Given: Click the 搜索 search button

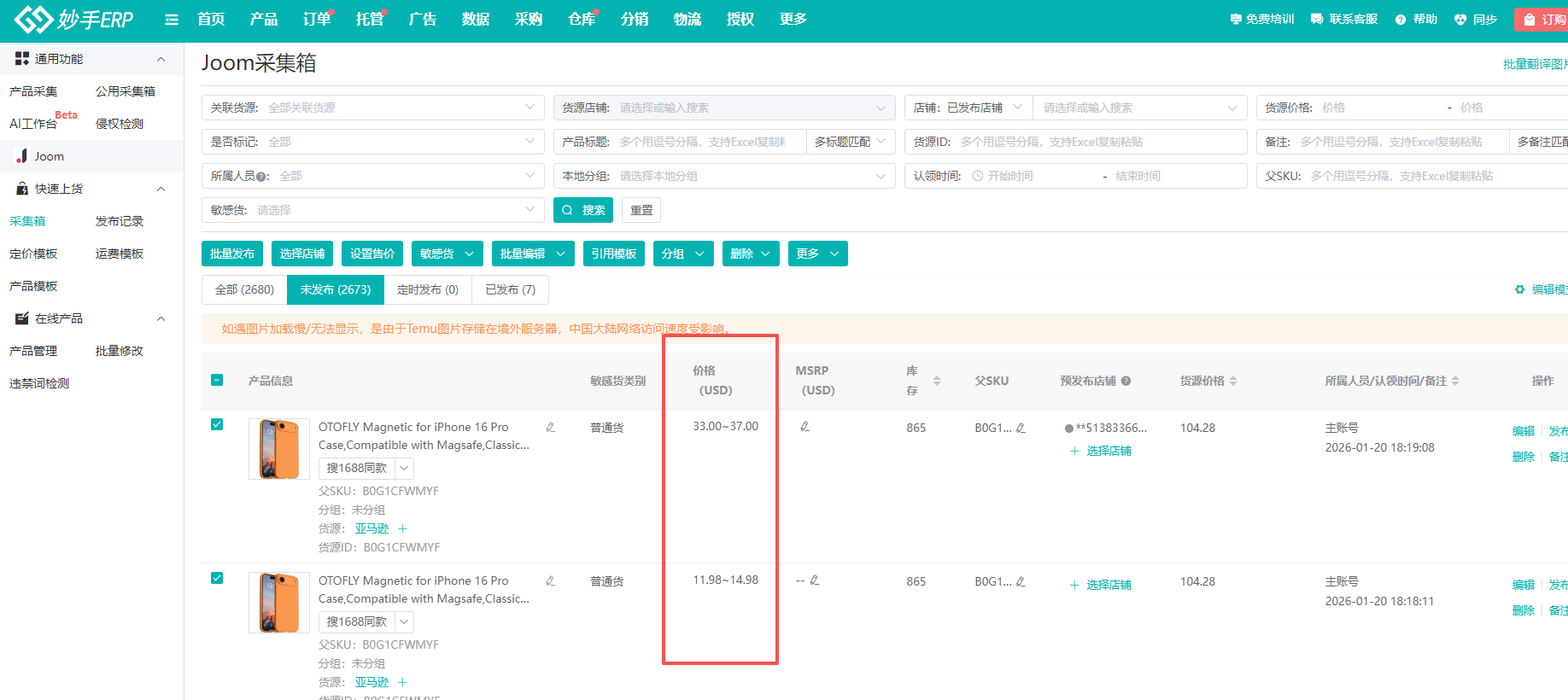Looking at the screenshot, I should [x=583, y=210].
